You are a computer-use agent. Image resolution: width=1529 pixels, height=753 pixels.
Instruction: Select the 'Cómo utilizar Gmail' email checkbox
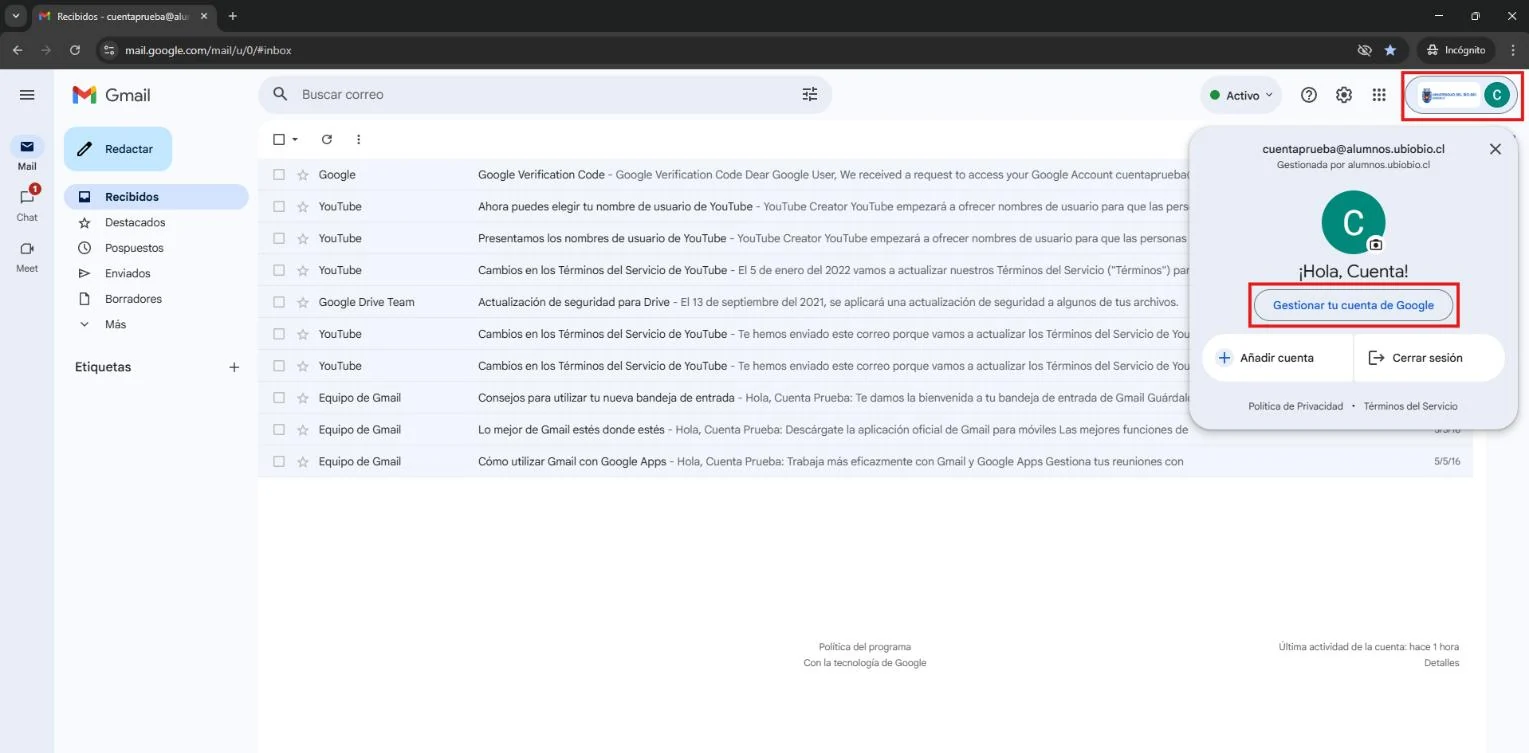pos(279,462)
